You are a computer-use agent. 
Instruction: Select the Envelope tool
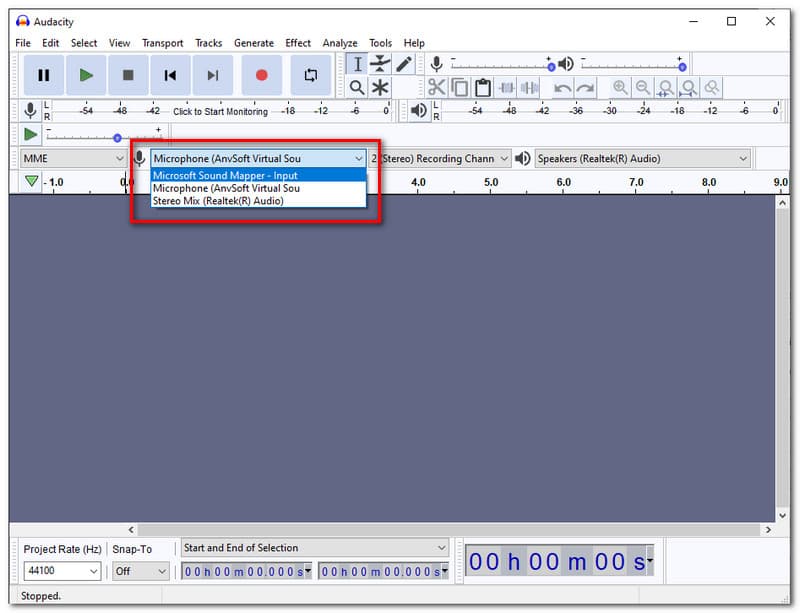coord(380,64)
